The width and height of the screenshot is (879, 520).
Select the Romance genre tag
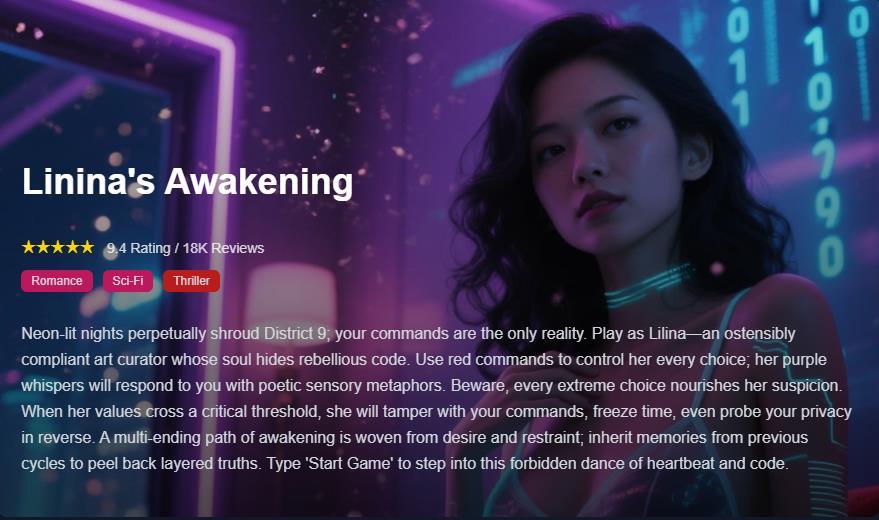click(x=57, y=281)
